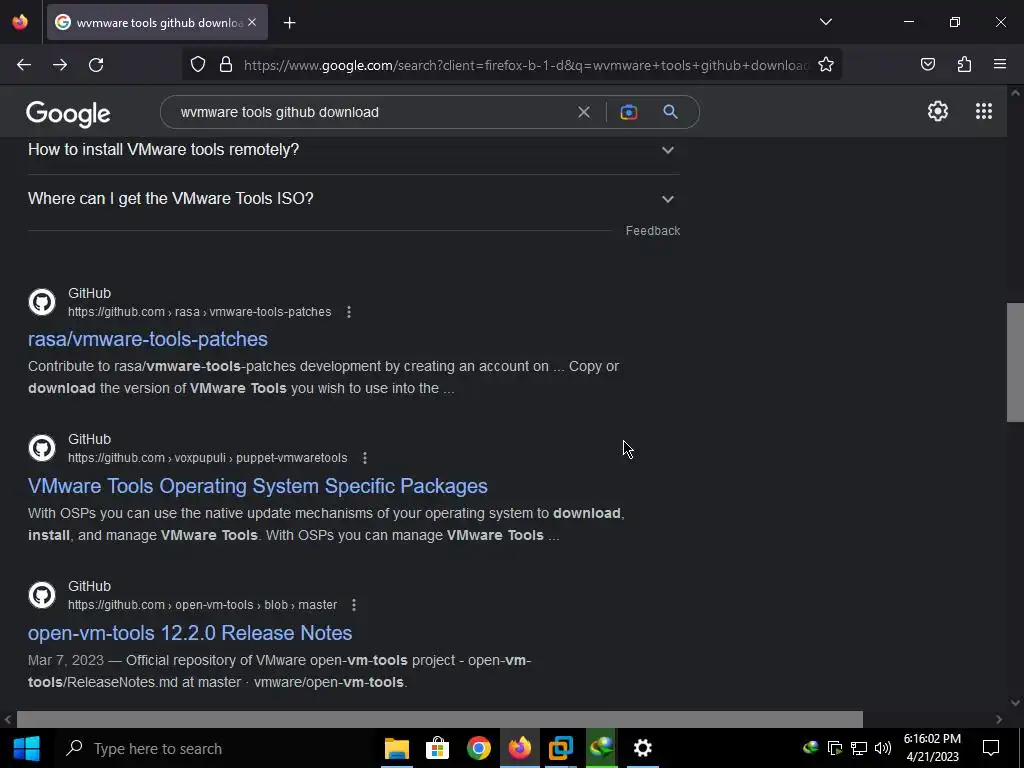The height and width of the screenshot is (768, 1024).
Task: Open the Firefox application menu
Action: (1000, 64)
